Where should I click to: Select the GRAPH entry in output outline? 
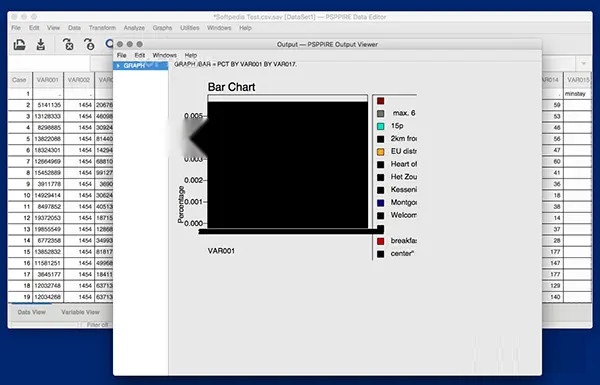coord(134,66)
